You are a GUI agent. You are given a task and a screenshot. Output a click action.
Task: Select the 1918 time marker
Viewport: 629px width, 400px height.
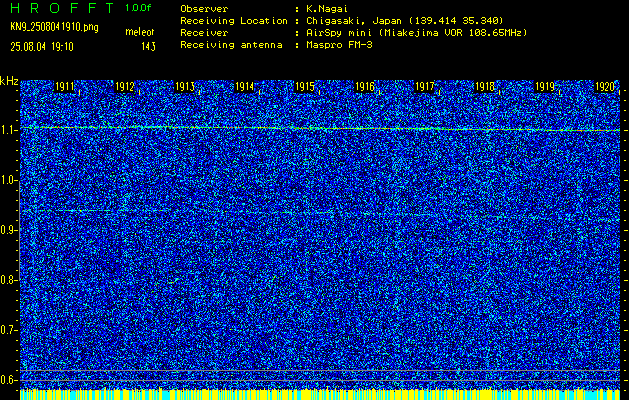(x=485, y=86)
